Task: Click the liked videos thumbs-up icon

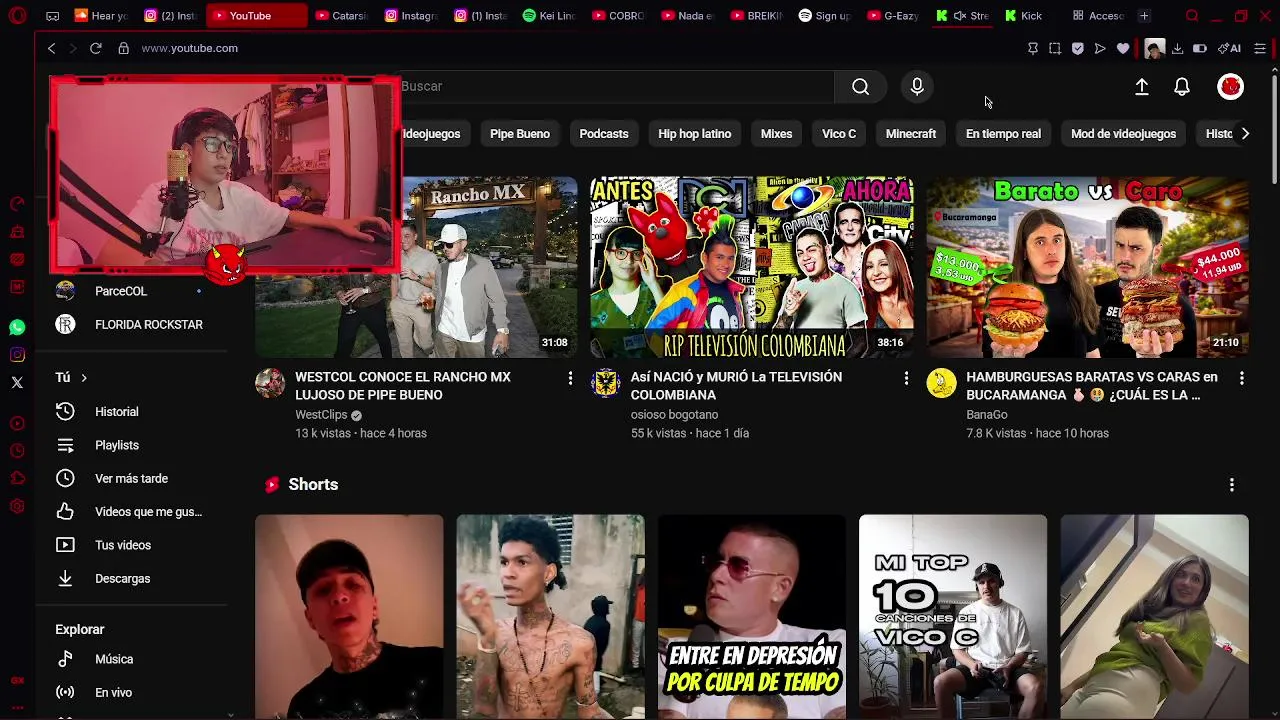Action: (x=65, y=512)
